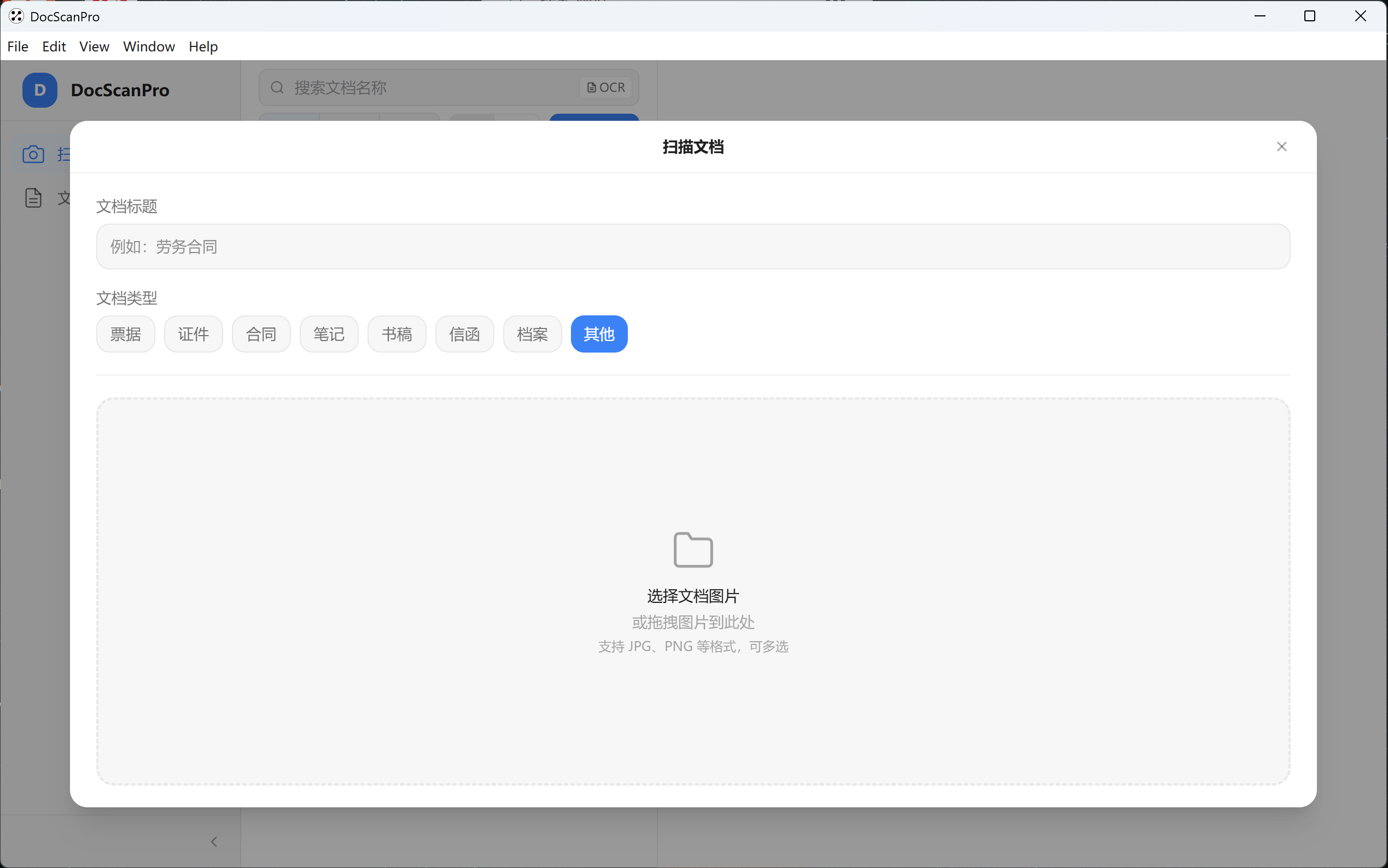Click the document icon in sidebar
Screen dimensions: 1388x868
click(33, 198)
